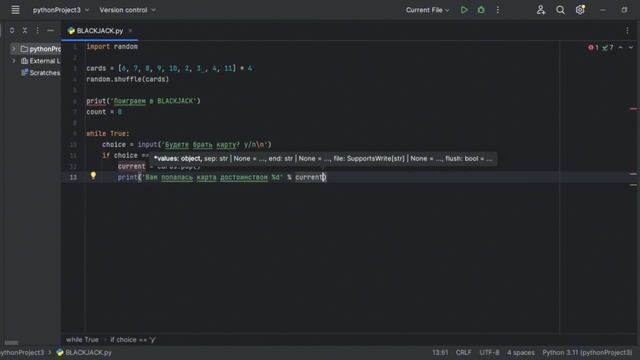This screenshot has width=640, height=360.
Task: Open the Version control dropdown
Action: coord(127,10)
